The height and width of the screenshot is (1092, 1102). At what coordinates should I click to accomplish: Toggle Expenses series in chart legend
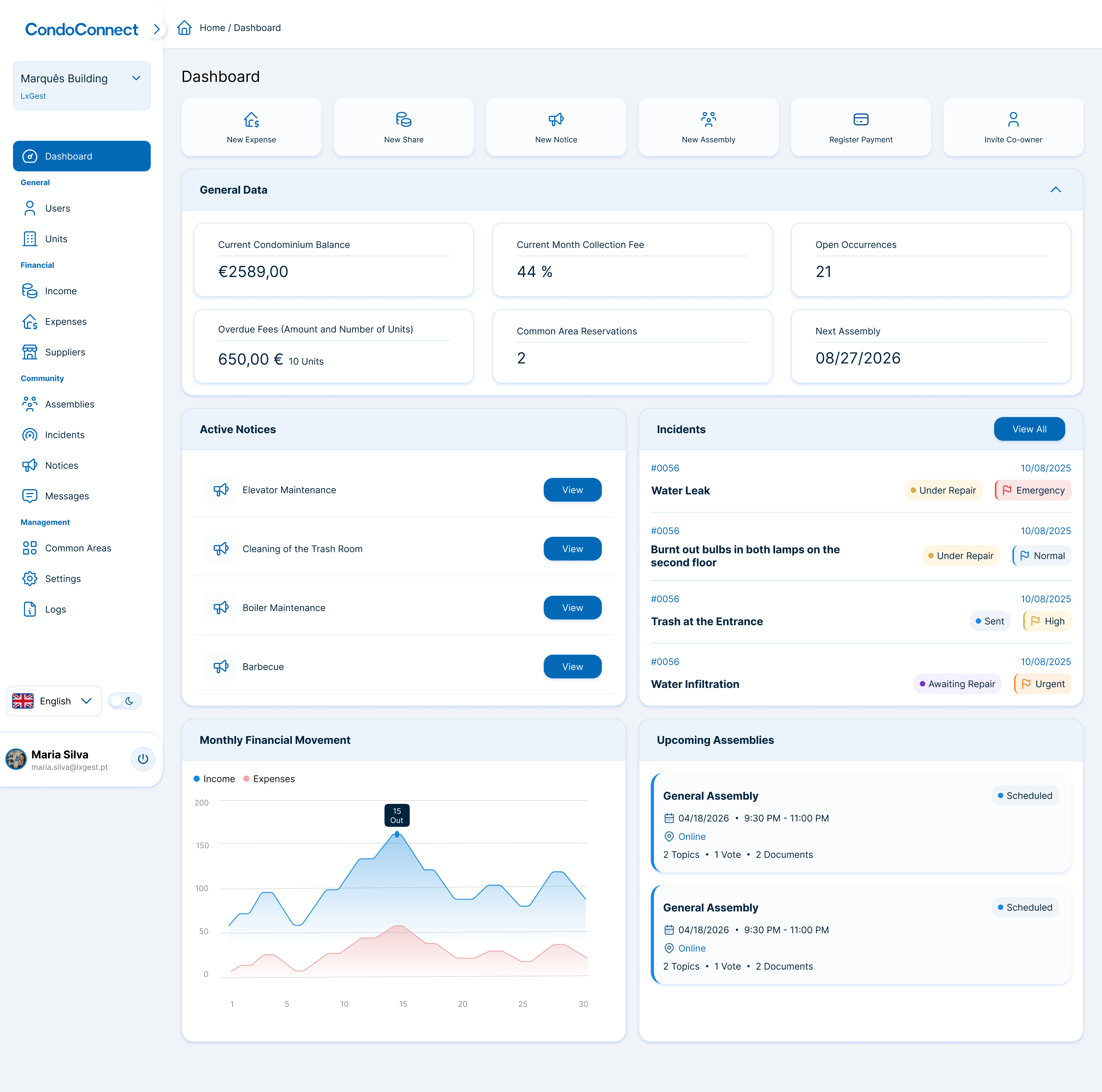click(269, 779)
